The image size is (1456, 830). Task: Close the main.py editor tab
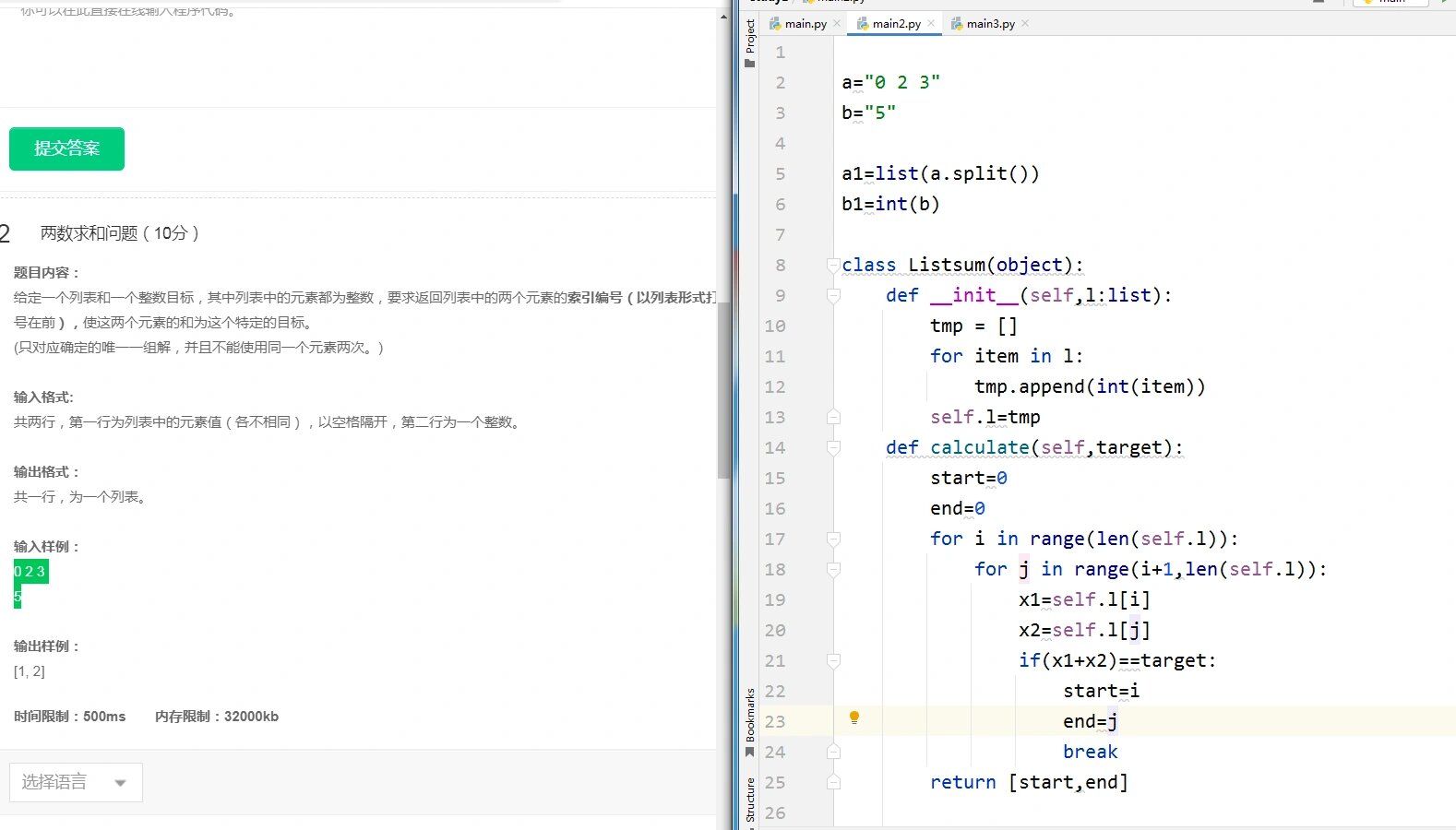tap(837, 23)
